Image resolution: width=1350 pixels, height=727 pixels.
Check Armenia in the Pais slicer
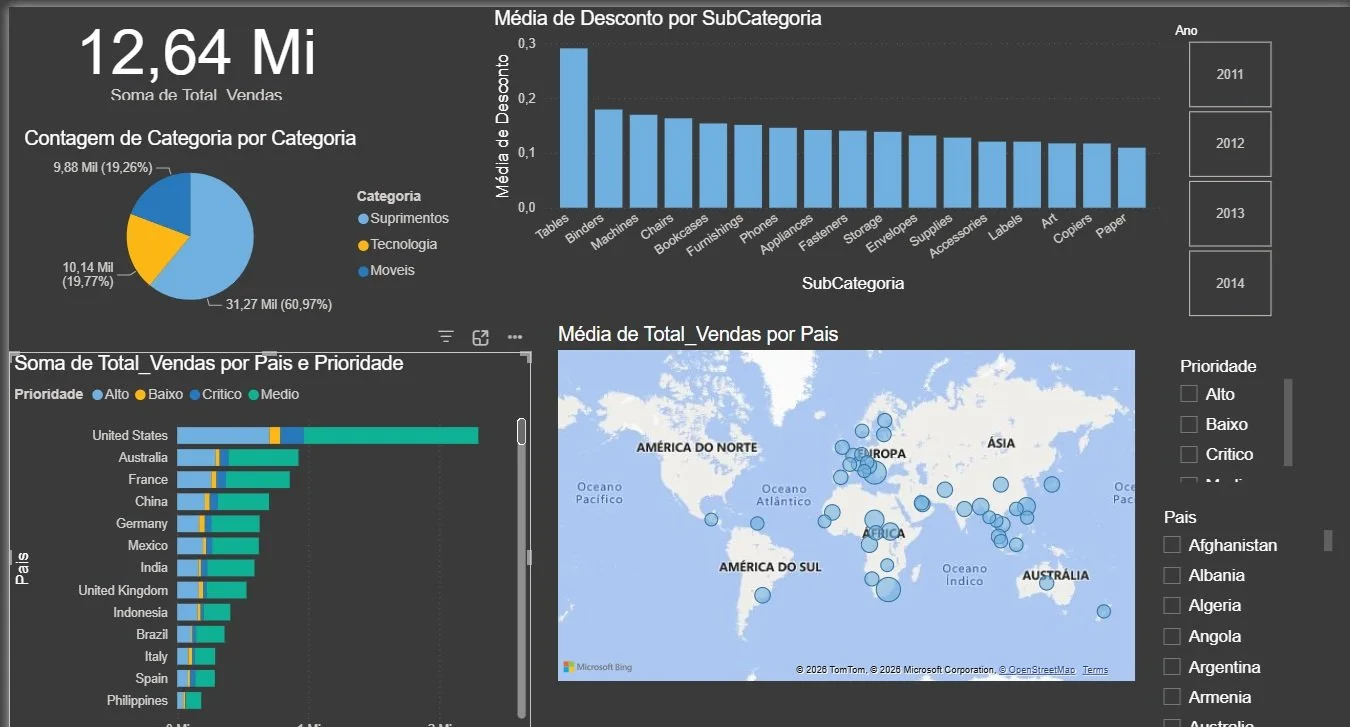pyautogui.click(x=1172, y=697)
